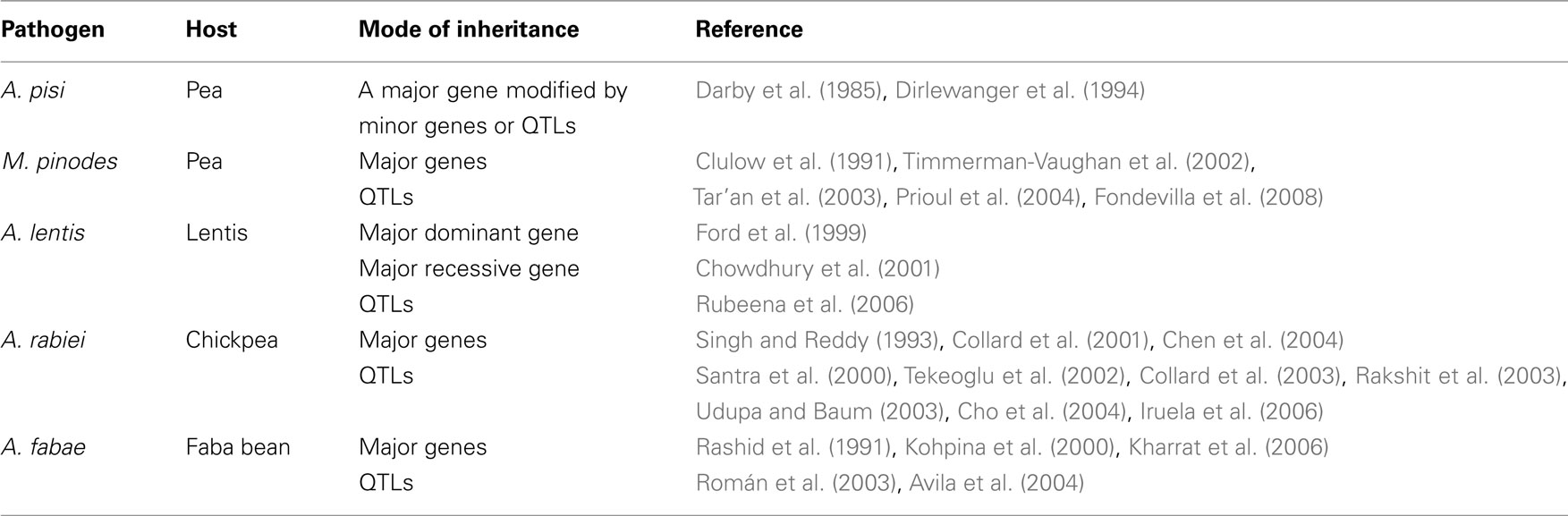Follow the Clulow et al. (1991) reference

pyautogui.click(x=793, y=162)
